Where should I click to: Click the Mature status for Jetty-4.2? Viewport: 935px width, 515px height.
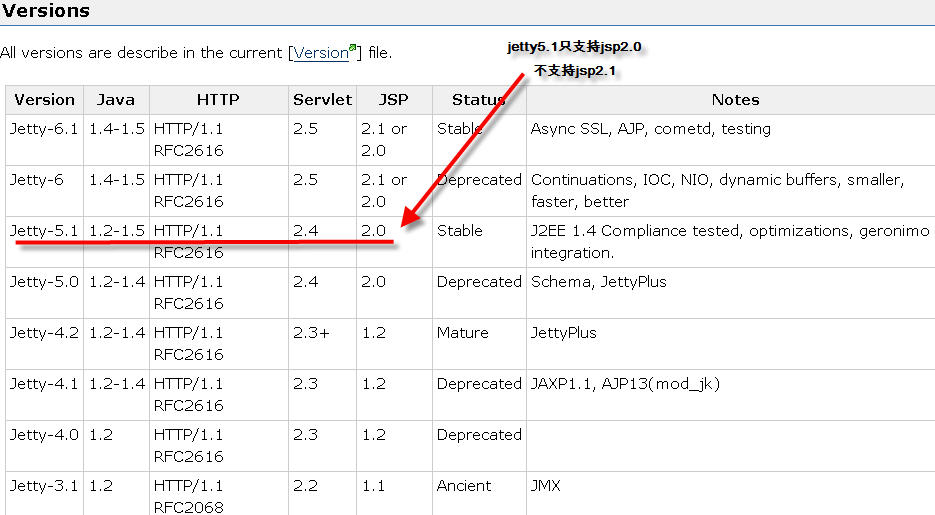coord(463,333)
